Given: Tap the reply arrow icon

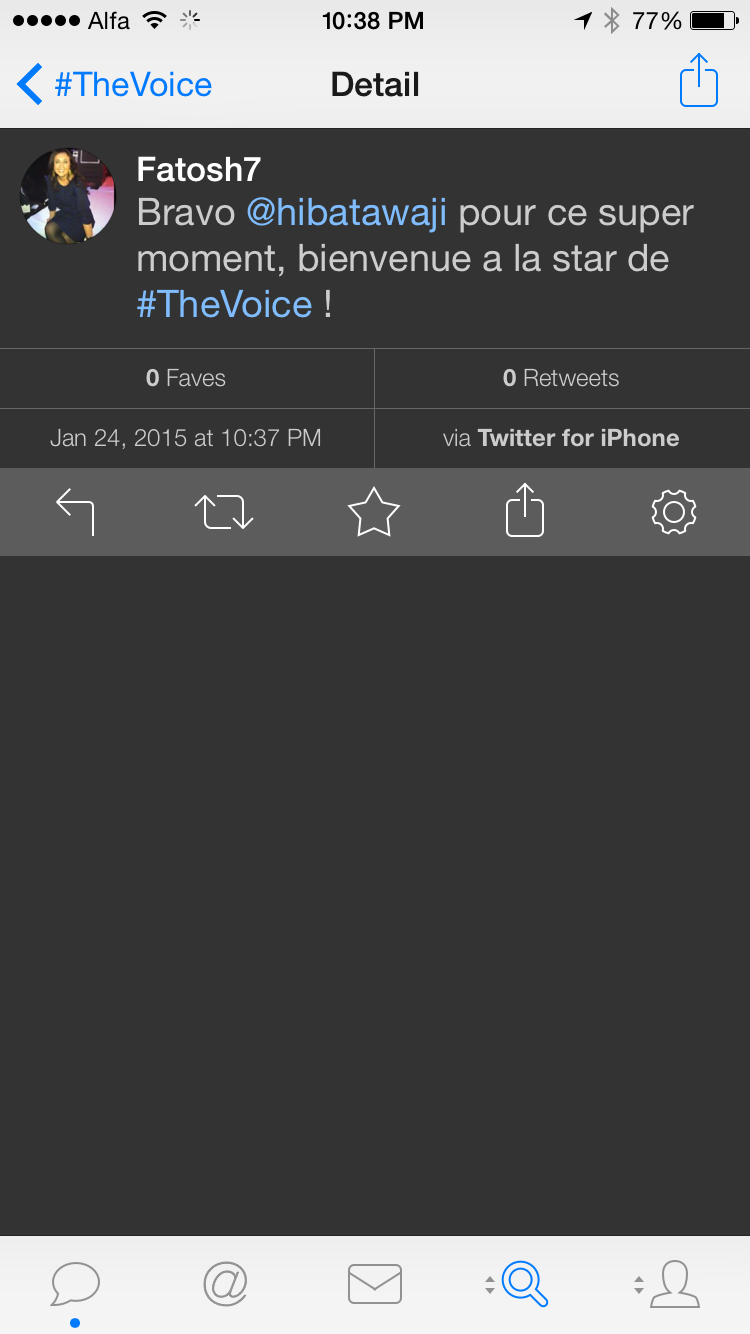Looking at the screenshot, I should coord(75,512).
